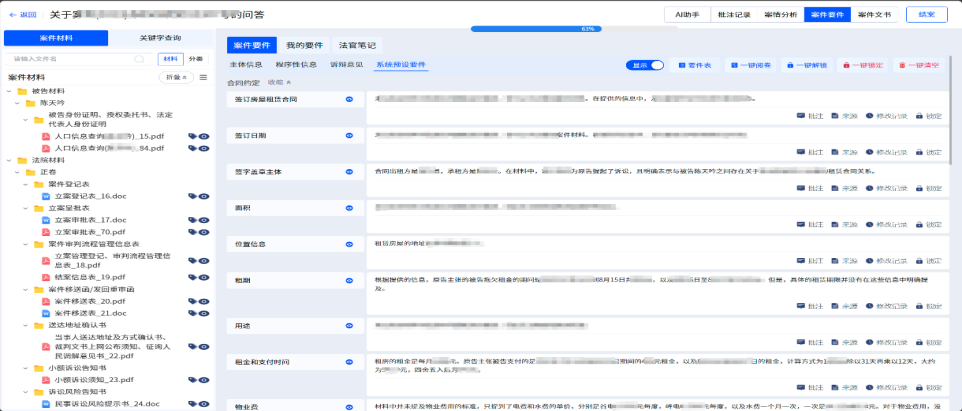Viewport: 962px width, 411px height.
Task: Click the 修改记录 icon in 面积 row
Action: 886,224
